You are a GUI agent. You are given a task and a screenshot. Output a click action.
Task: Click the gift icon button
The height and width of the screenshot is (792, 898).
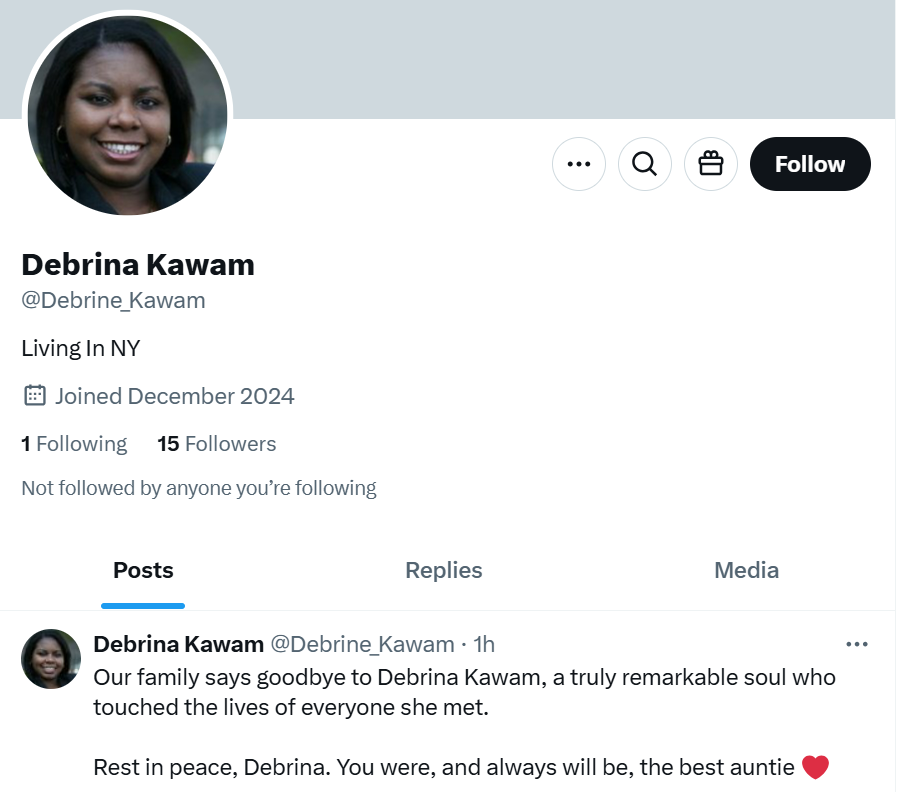tap(711, 164)
